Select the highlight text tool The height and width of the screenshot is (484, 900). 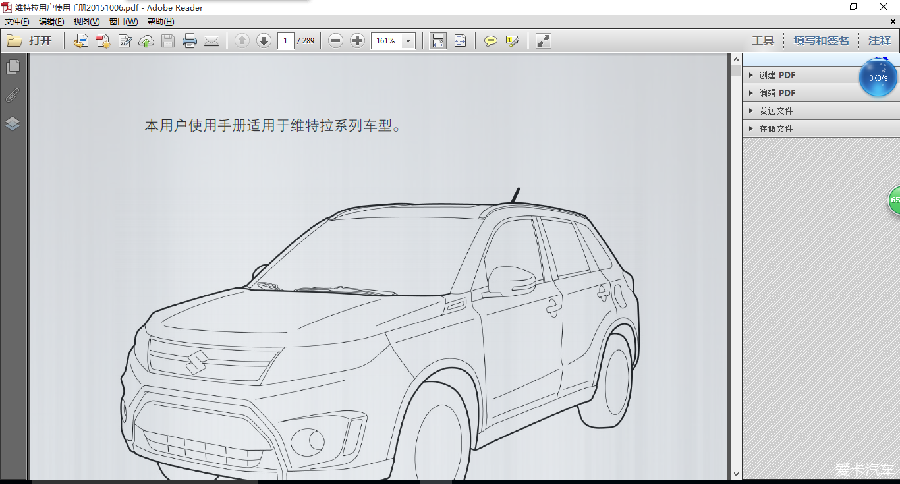pyautogui.click(x=512, y=41)
